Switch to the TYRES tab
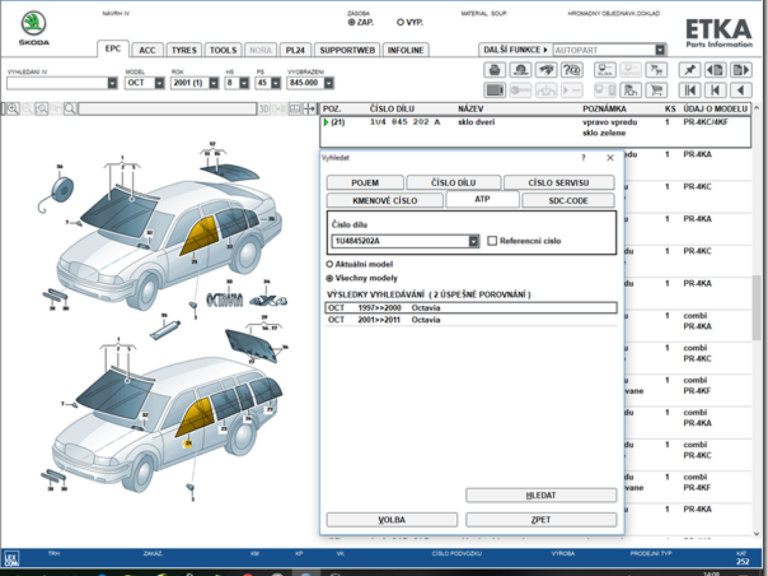The width and height of the screenshot is (768, 576). pyautogui.click(x=183, y=49)
